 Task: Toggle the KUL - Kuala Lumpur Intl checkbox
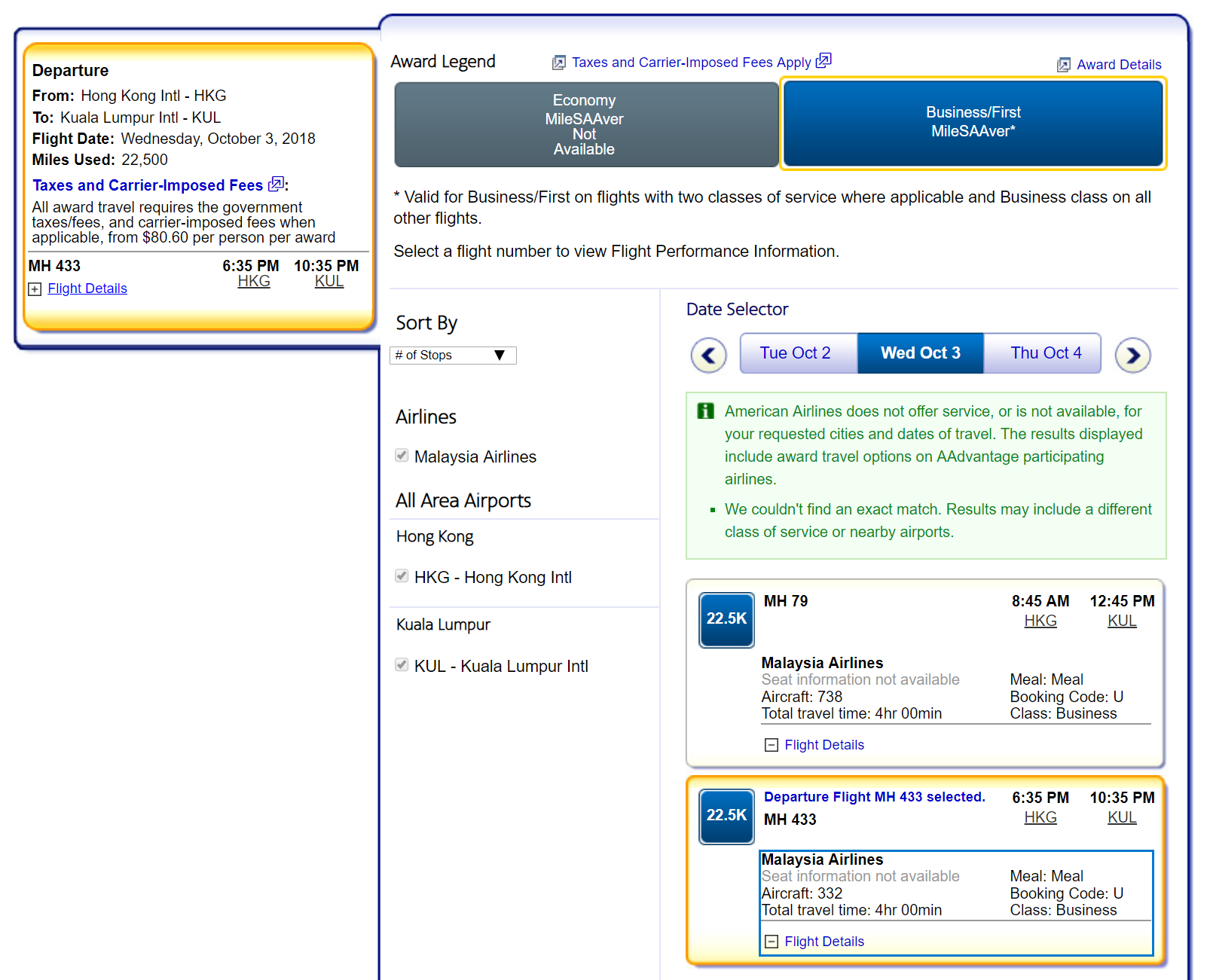(x=402, y=665)
